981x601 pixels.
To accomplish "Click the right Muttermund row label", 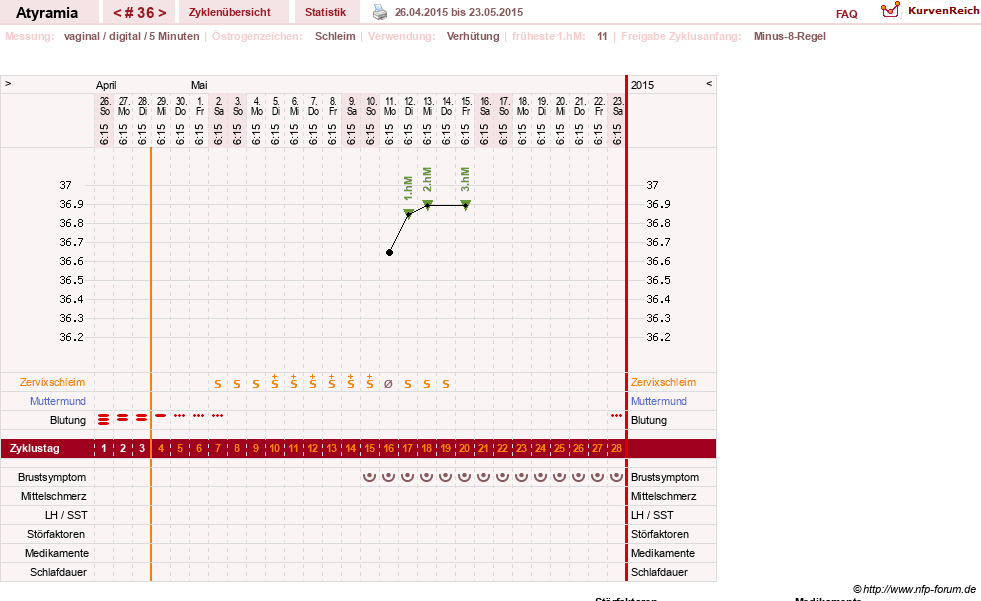I will (659, 401).
